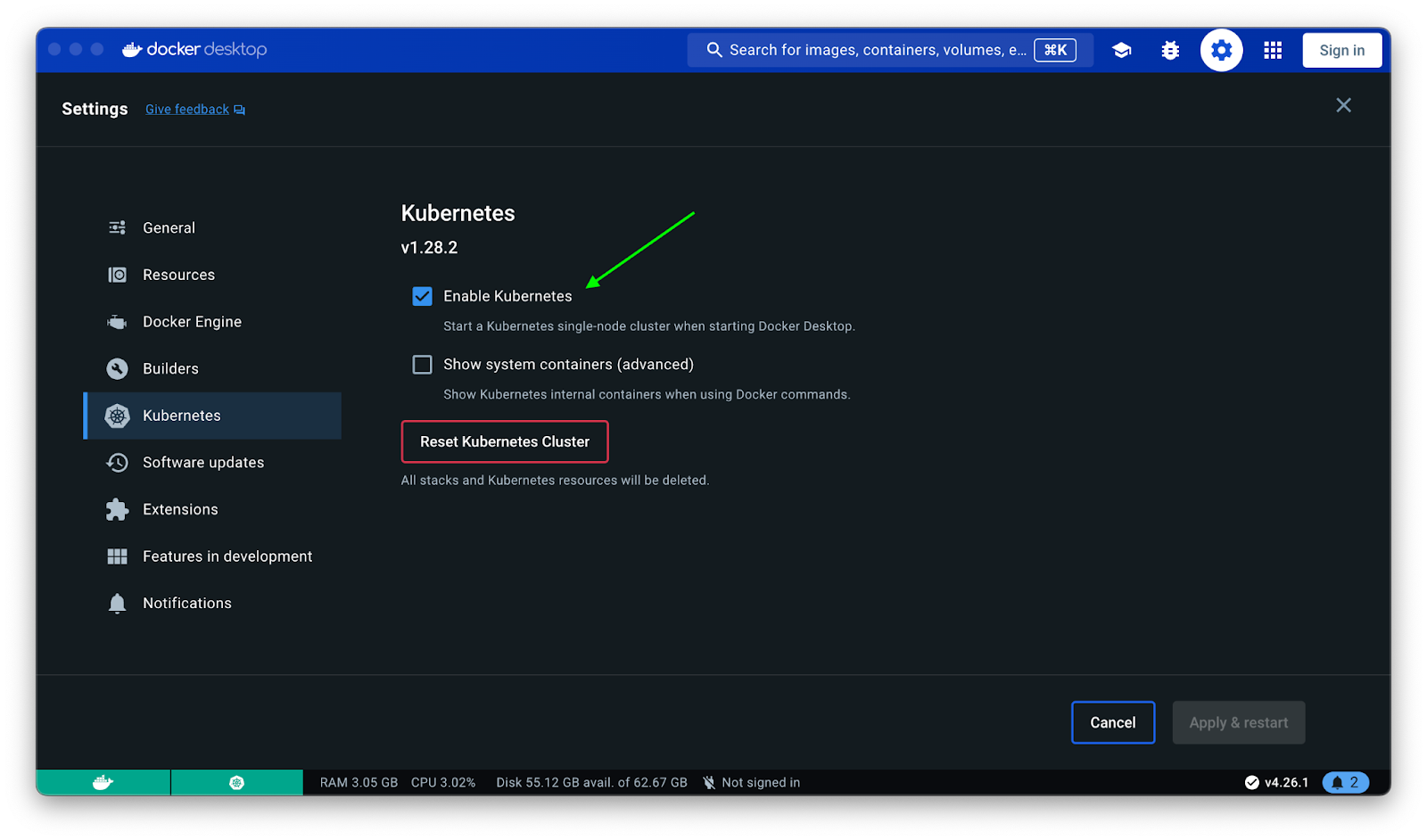1427x840 pixels.
Task: Switch to Software updates settings
Action: 203,463
